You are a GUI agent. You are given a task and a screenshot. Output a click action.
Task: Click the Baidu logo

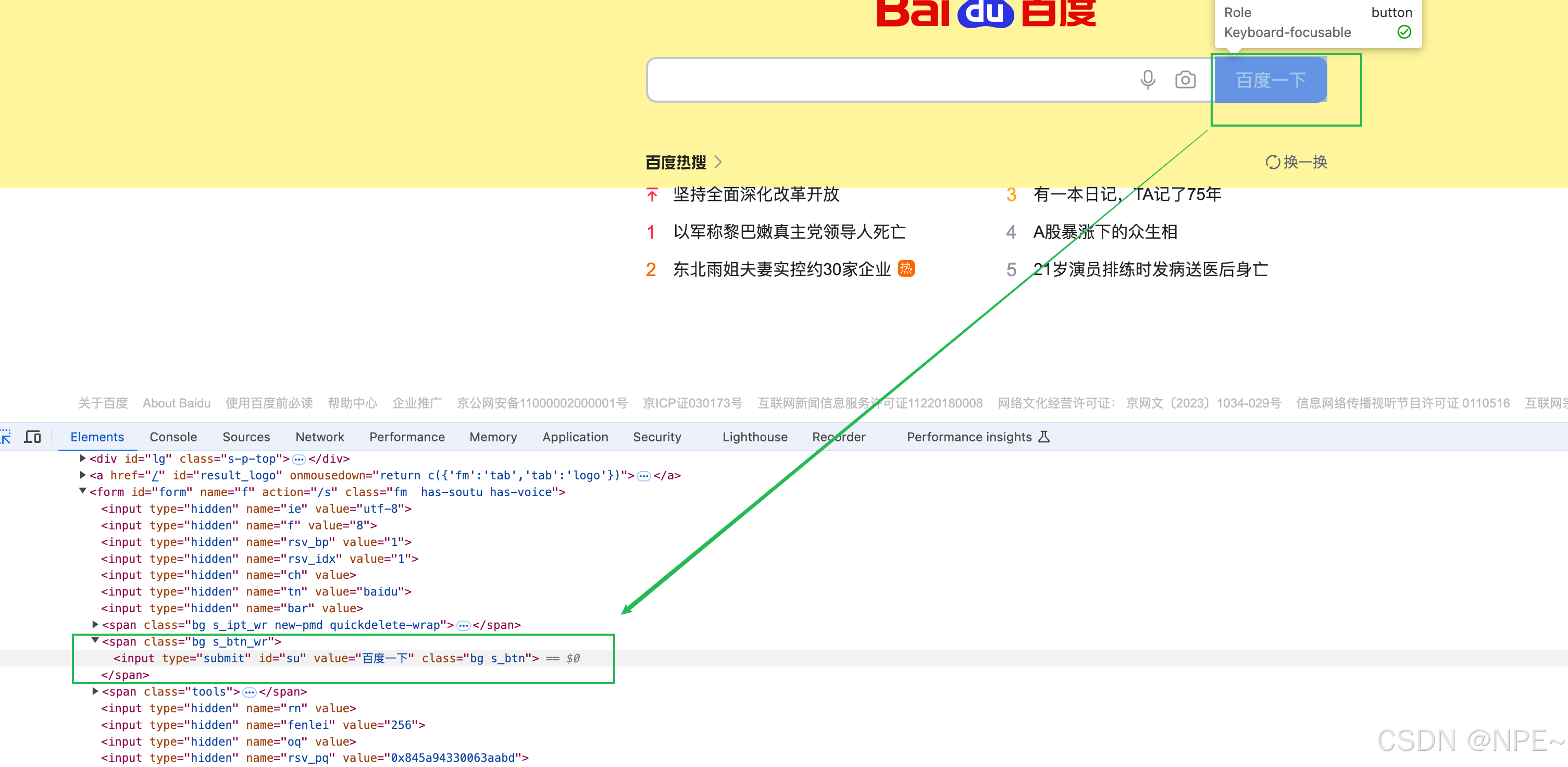click(x=986, y=14)
